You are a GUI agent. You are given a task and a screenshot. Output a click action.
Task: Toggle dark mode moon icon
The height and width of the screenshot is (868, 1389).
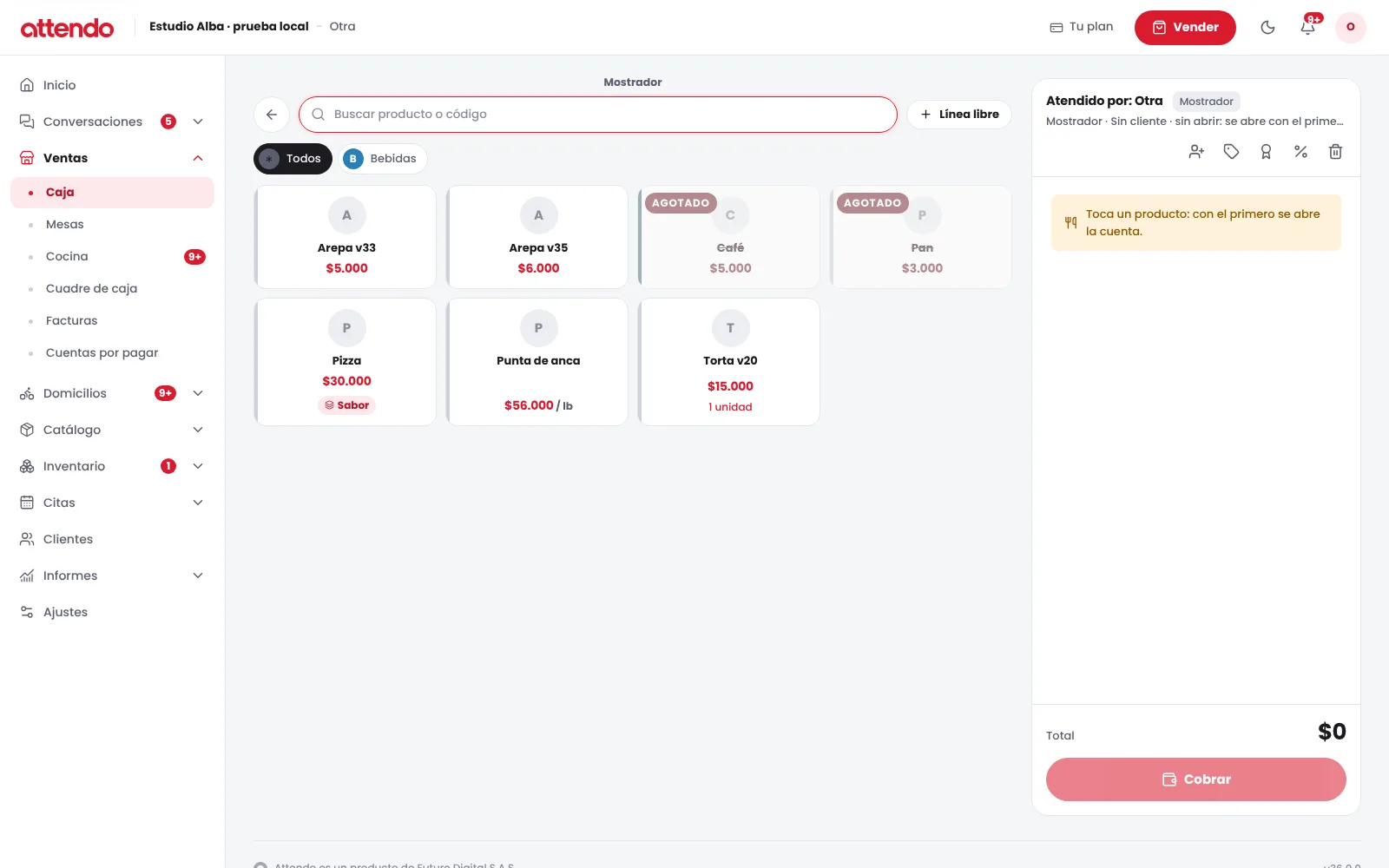coord(1267,27)
